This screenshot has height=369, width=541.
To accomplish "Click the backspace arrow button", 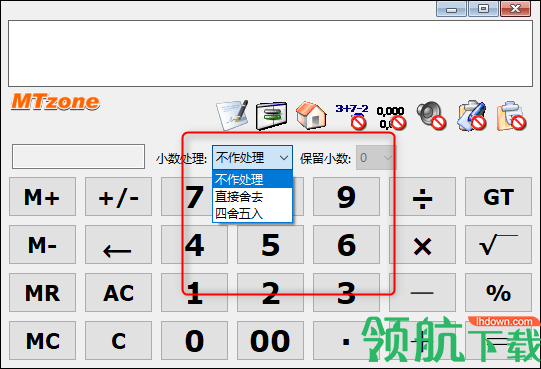I will 118,245.
